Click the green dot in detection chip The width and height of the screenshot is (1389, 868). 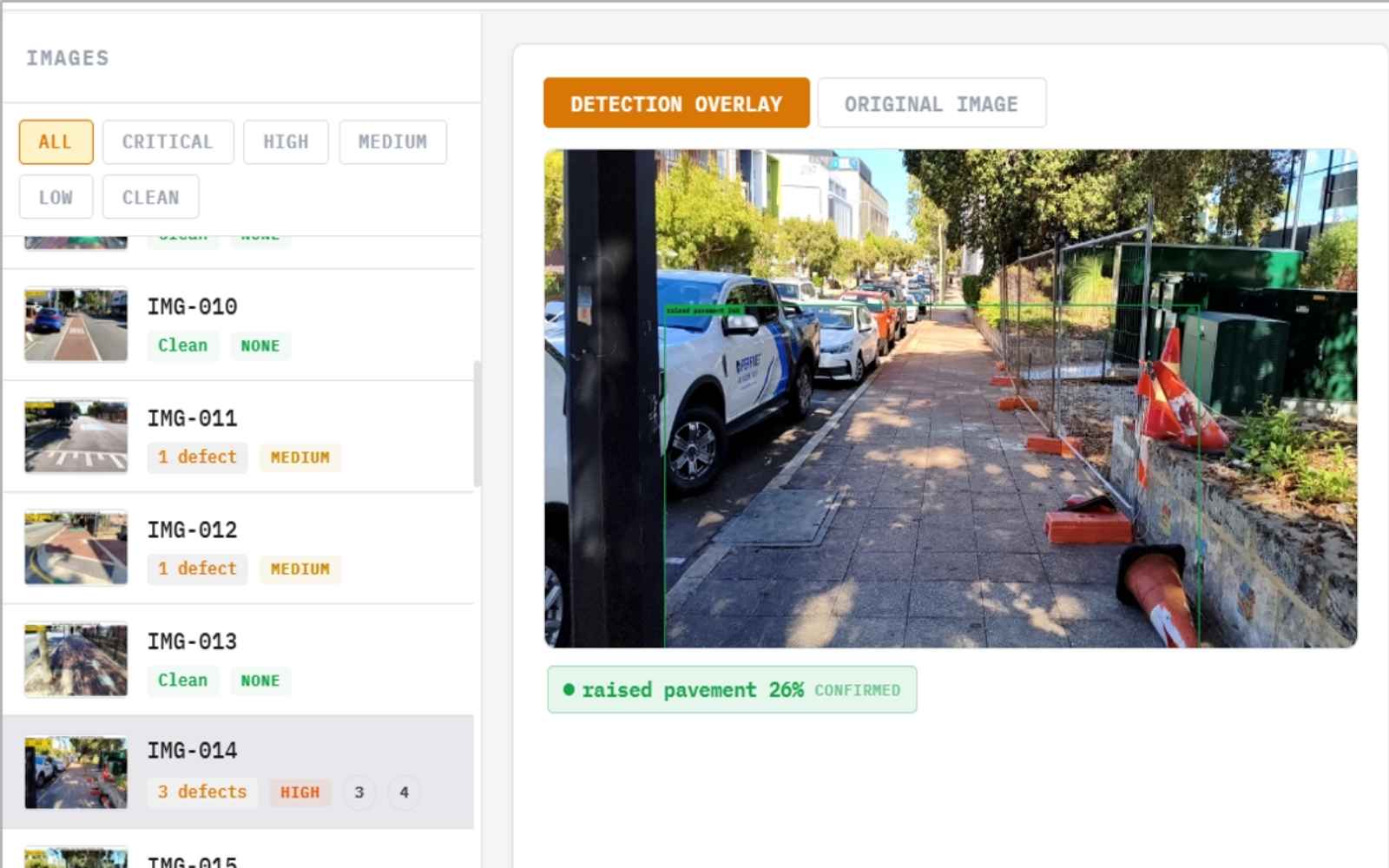569,689
